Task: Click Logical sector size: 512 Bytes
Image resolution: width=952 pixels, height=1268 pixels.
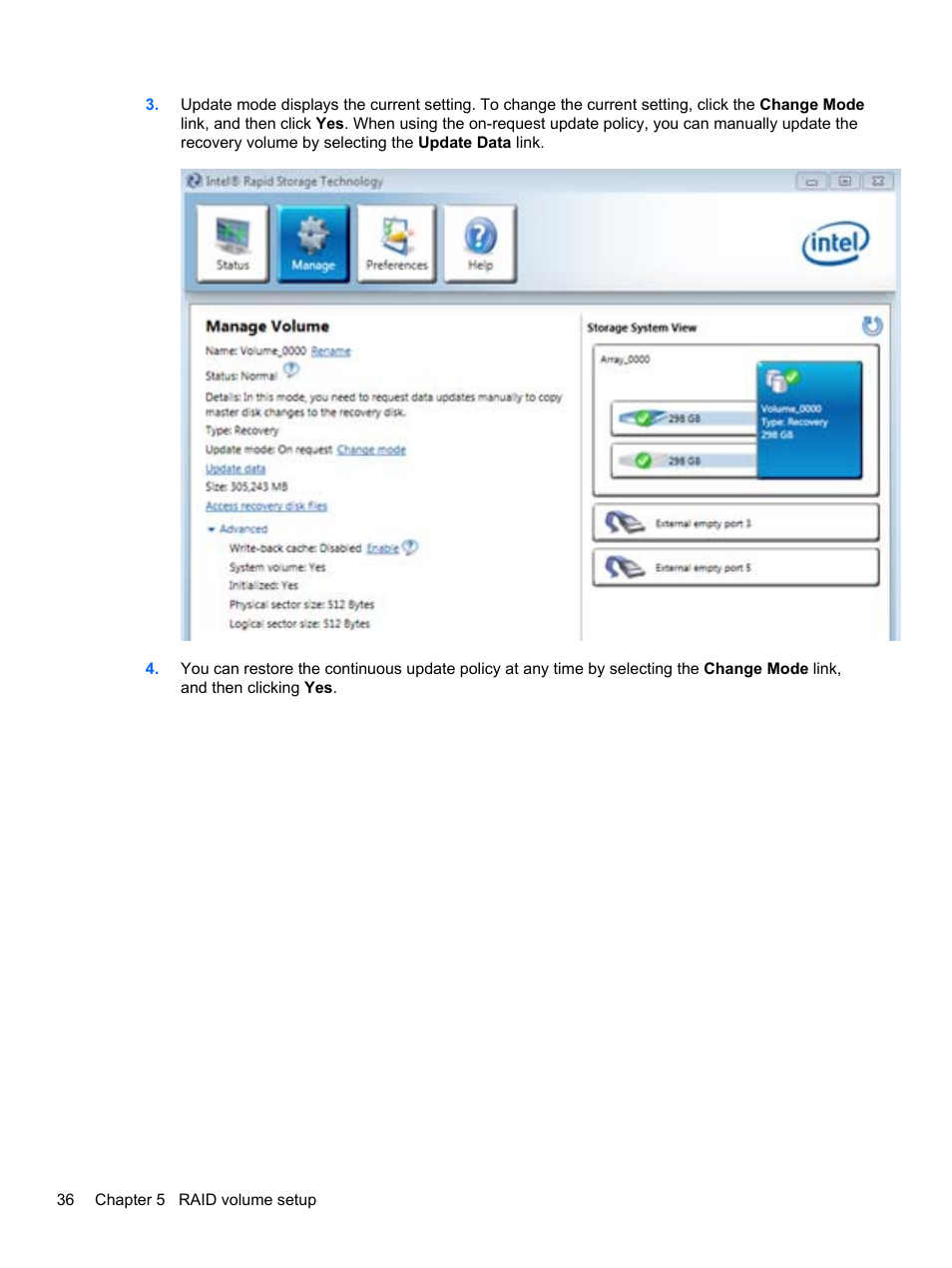Action: 299,624
